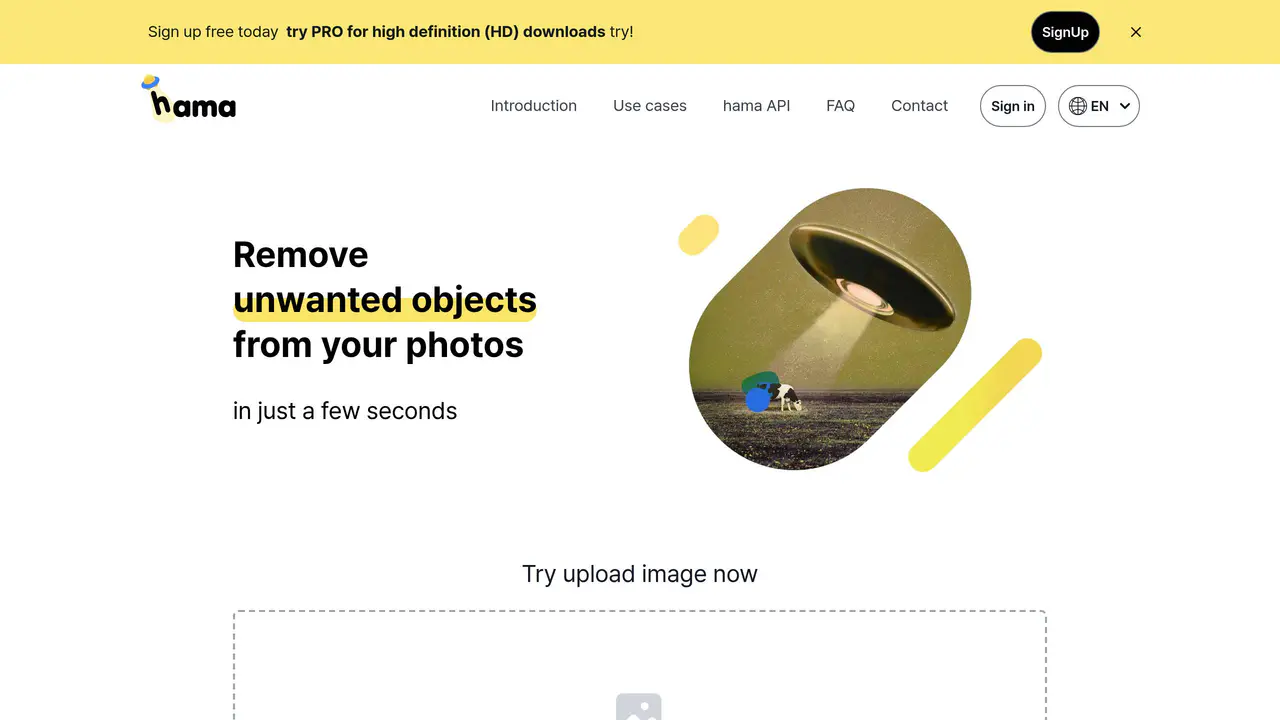1280x720 pixels.
Task: Click the image placeholder icon in upload area
Action: coord(639,706)
